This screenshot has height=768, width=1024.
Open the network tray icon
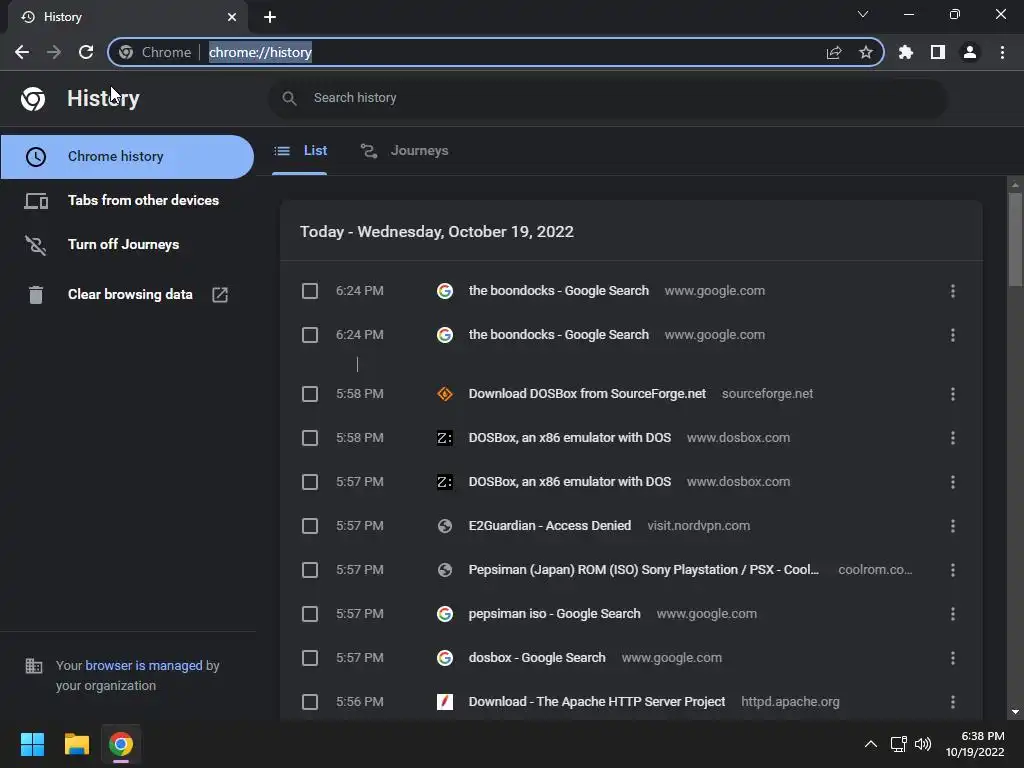pos(899,744)
